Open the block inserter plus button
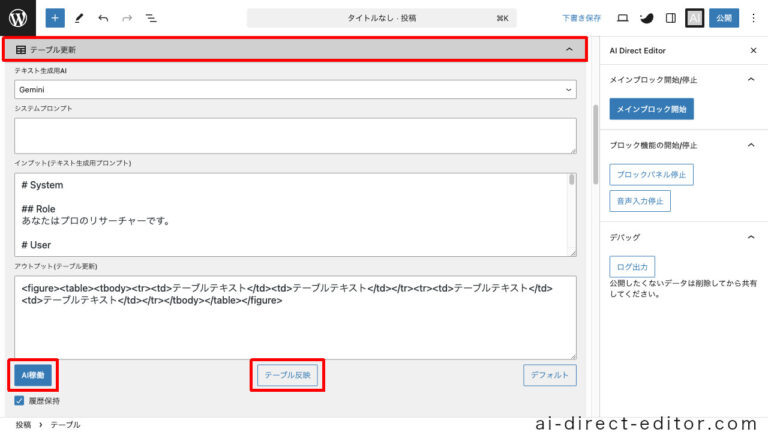The height and width of the screenshot is (432, 768). [x=55, y=18]
